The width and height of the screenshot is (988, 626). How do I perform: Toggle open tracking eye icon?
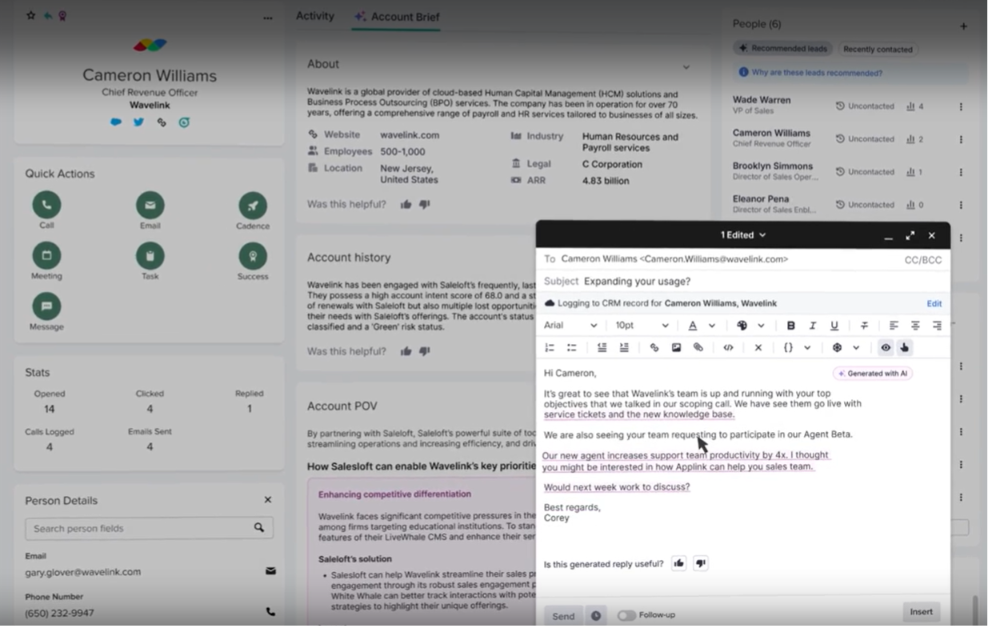coord(885,347)
